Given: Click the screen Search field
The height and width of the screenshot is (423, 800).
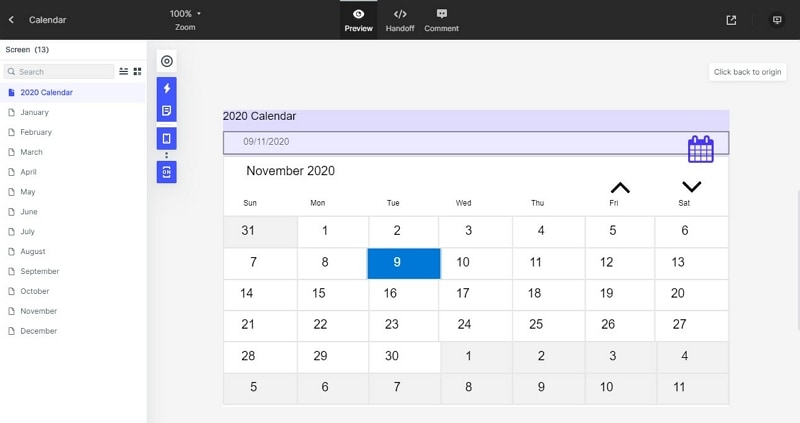Looking at the screenshot, I should (x=60, y=72).
